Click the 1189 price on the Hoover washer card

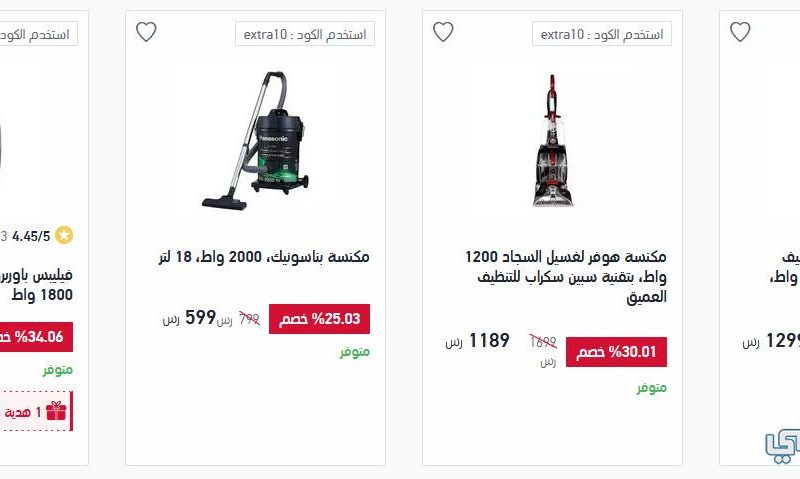click(489, 340)
